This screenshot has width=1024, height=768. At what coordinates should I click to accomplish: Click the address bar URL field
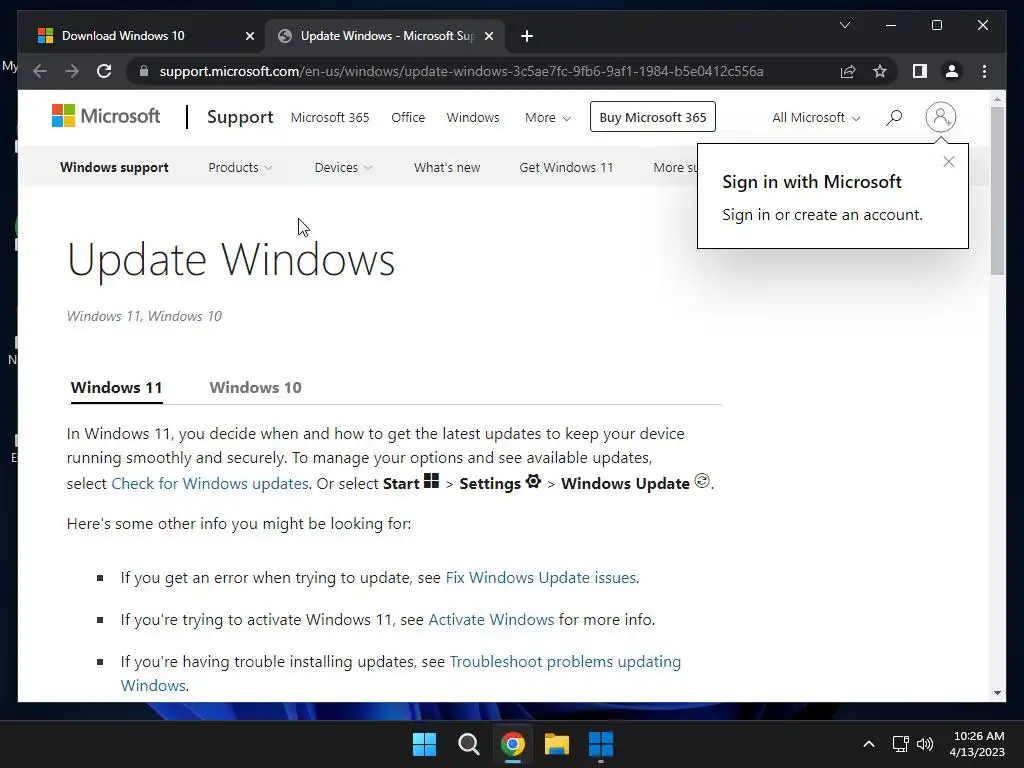[x=461, y=71]
